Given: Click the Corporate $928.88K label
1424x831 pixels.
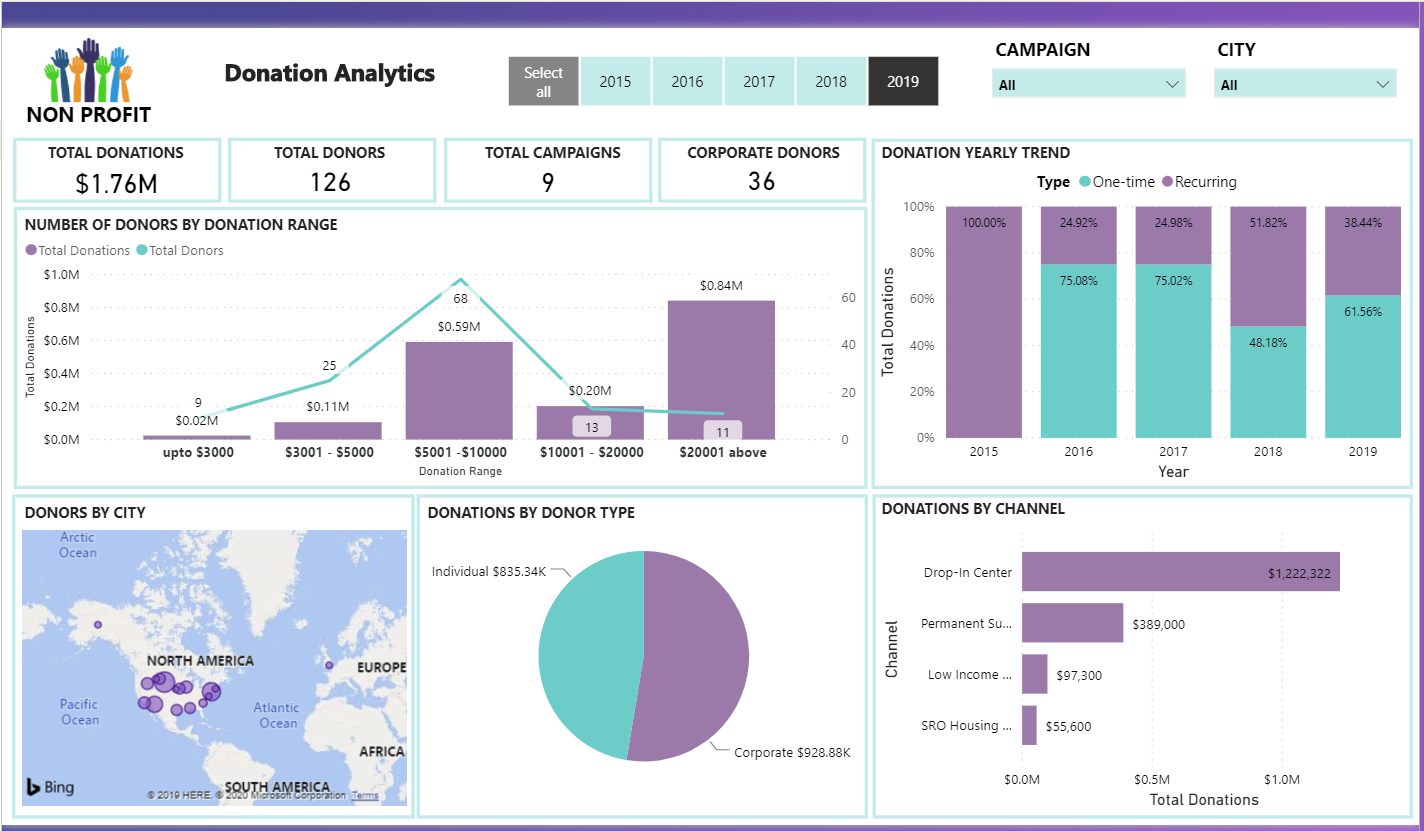Looking at the screenshot, I should (792, 752).
